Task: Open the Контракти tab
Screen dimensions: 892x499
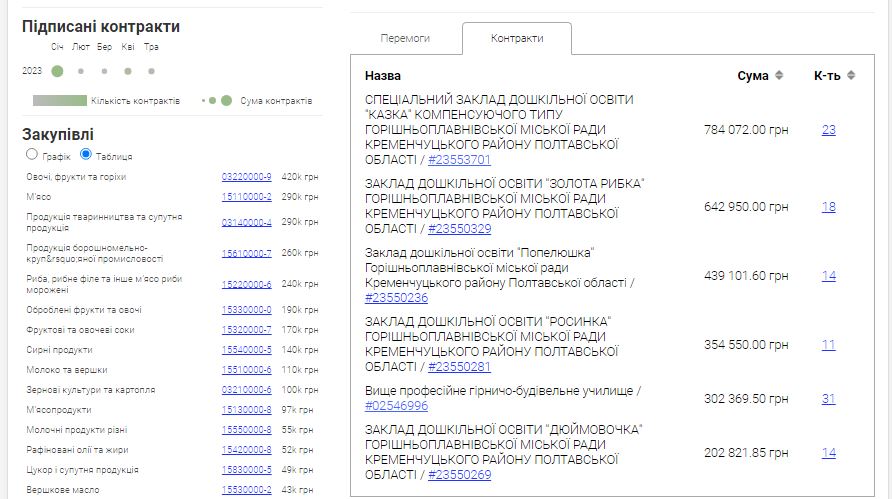Action: pyautogui.click(x=517, y=38)
